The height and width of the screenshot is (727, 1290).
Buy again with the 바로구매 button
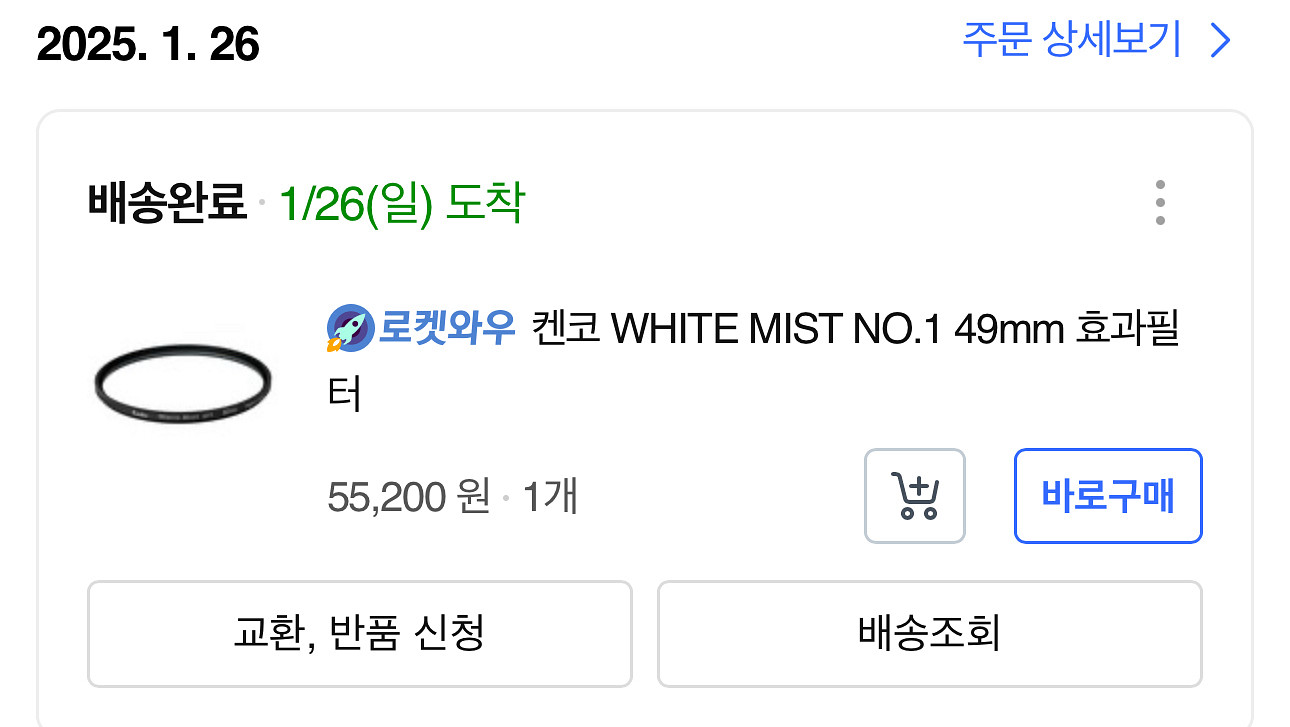(x=1108, y=496)
